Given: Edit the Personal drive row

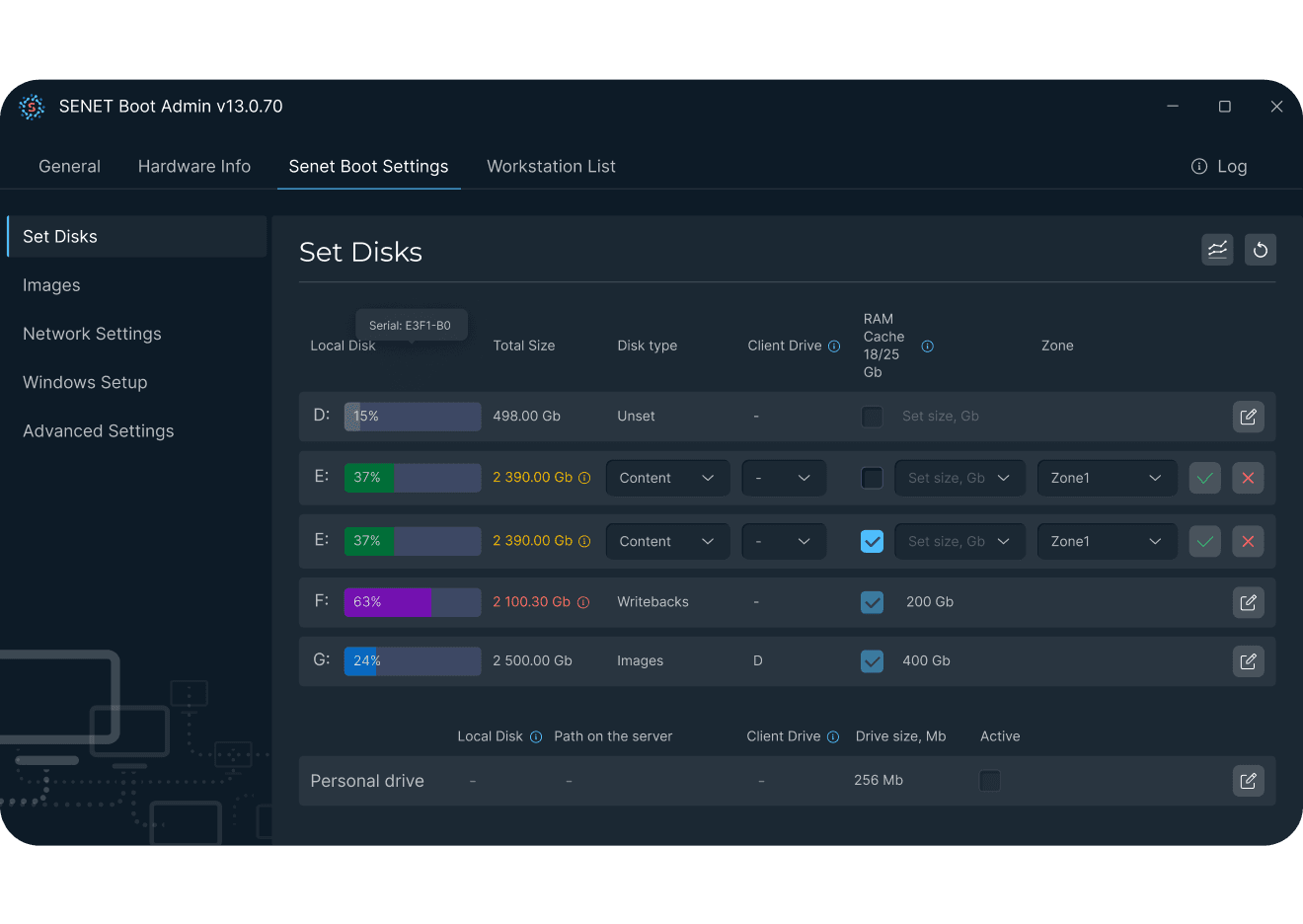Looking at the screenshot, I should coord(1249,781).
